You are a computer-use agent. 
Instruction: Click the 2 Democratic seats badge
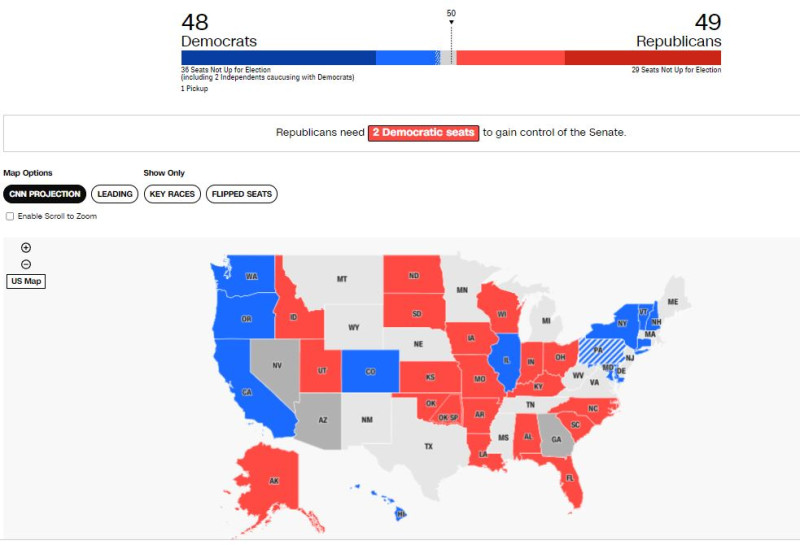[x=424, y=132]
